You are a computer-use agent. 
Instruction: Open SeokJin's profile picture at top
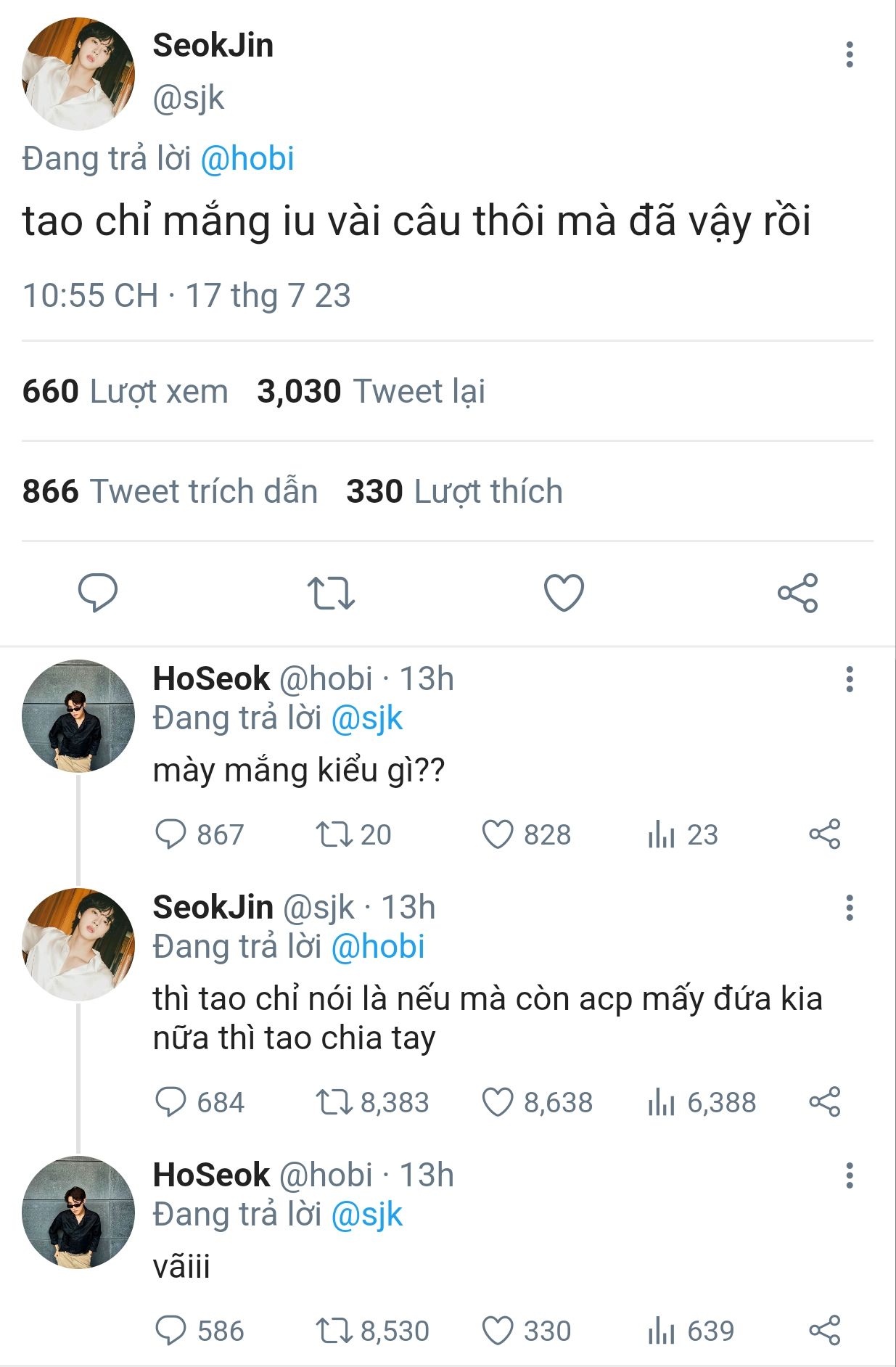(x=78, y=74)
